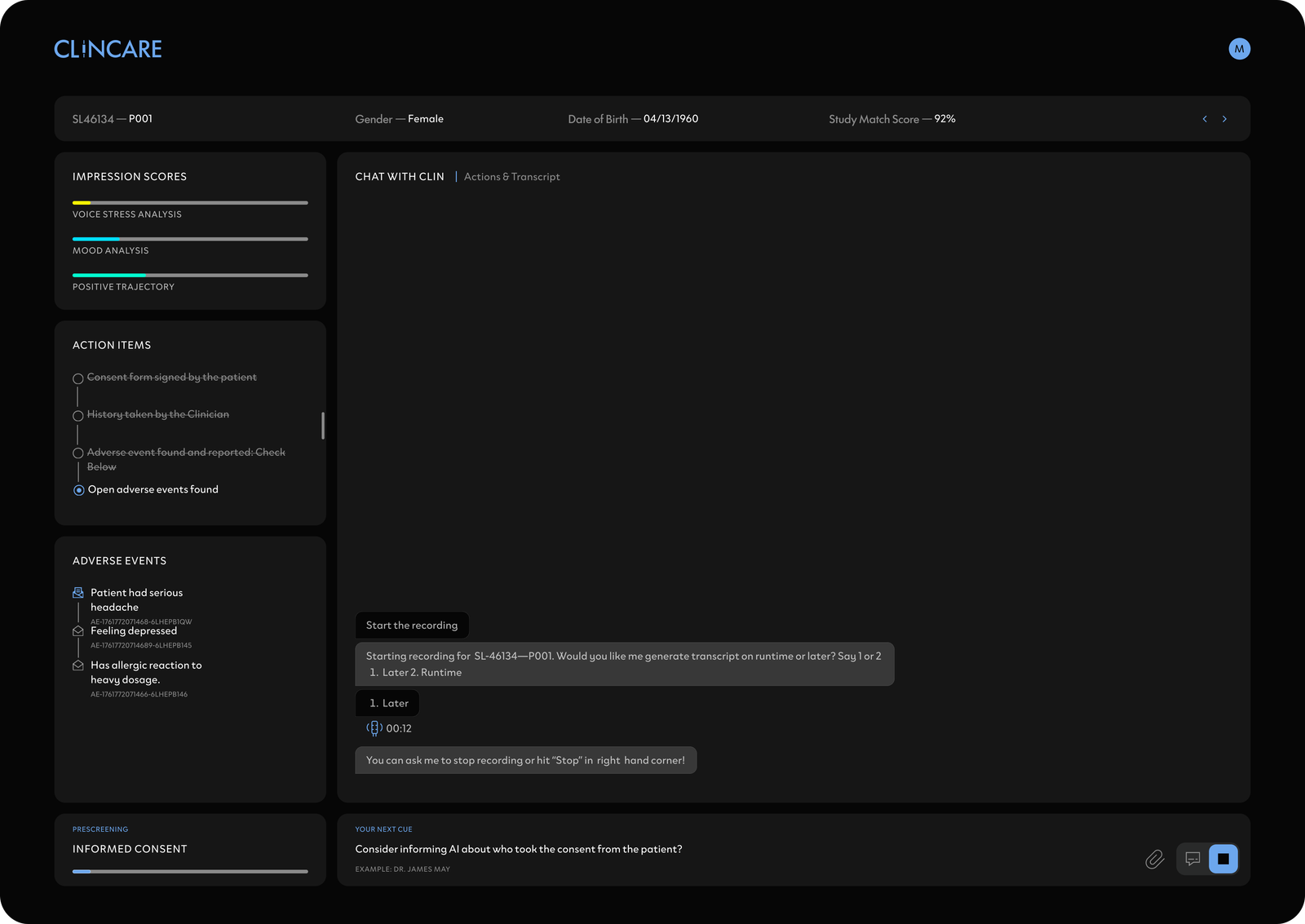This screenshot has height=924, width=1305.
Task: Open Feeling depressed envelope icon
Action: (x=78, y=631)
